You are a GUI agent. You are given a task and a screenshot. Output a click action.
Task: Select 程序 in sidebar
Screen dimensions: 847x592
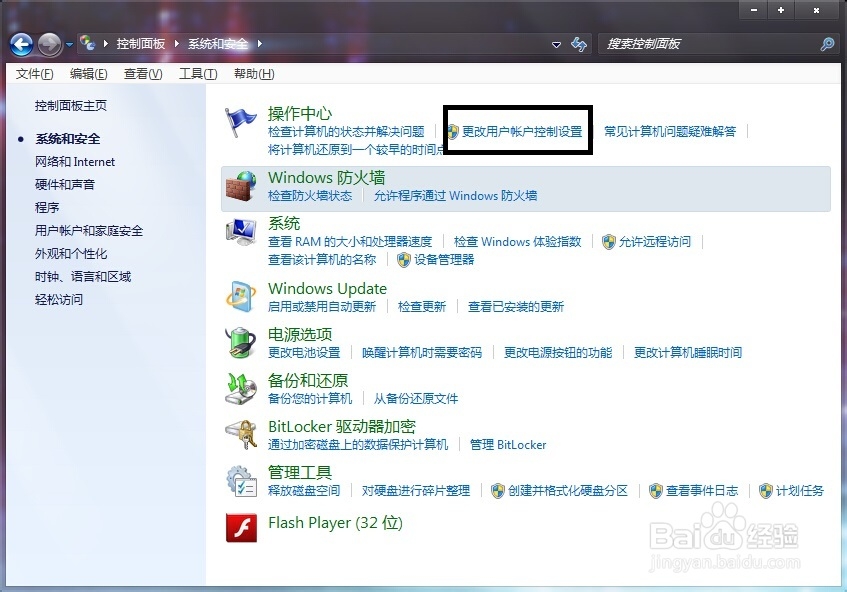point(47,208)
